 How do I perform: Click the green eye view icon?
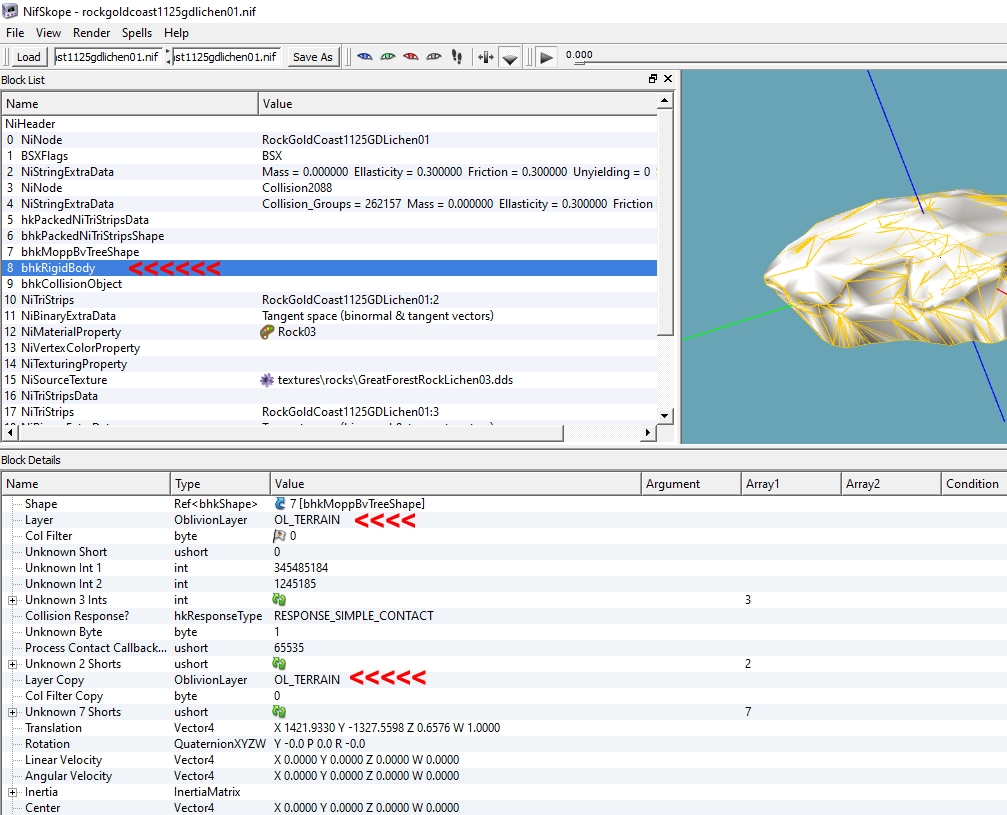[388, 57]
